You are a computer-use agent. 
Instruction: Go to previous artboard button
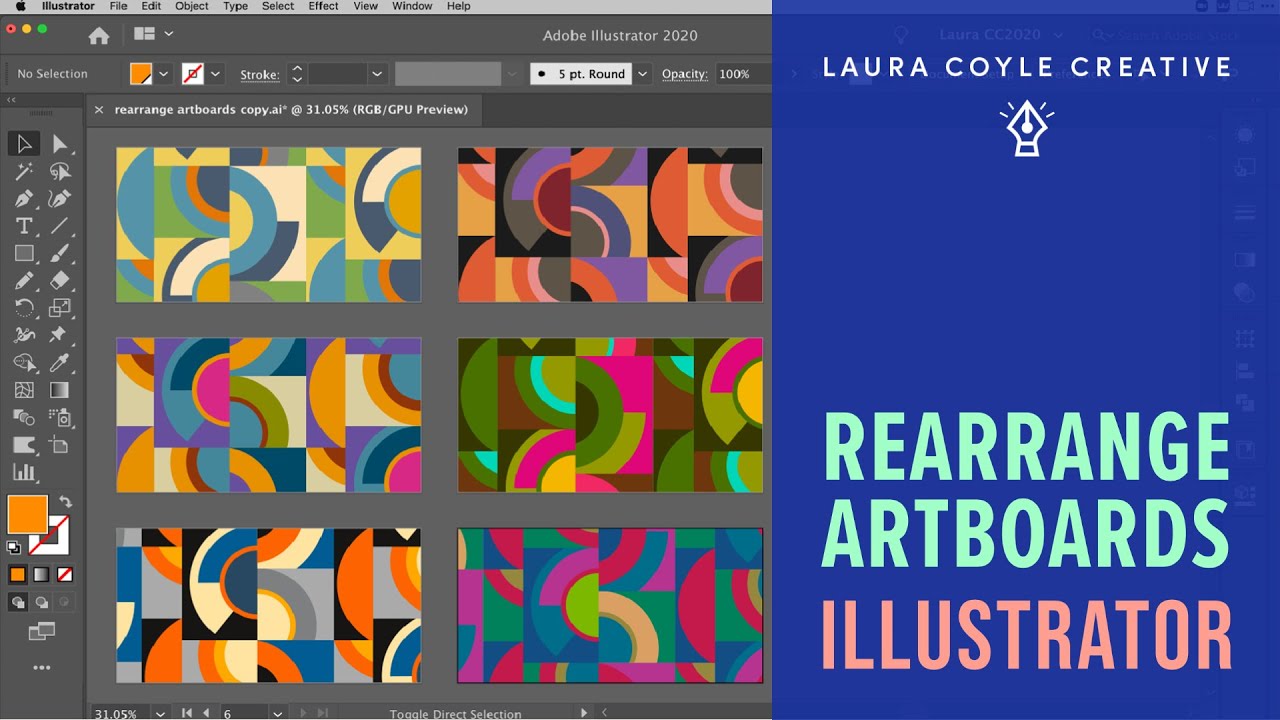click(x=207, y=714)
